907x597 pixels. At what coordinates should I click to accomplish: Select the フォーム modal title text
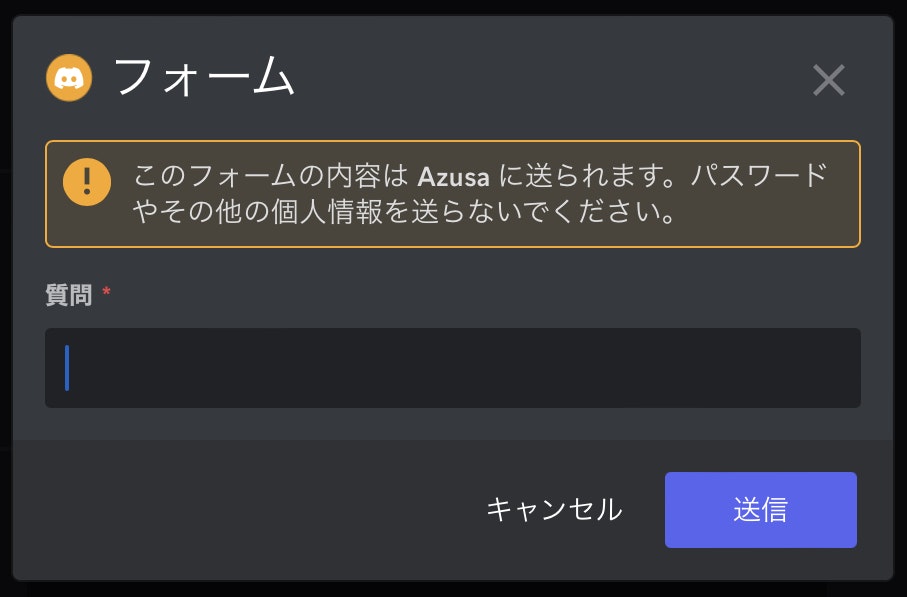pos(204,78)
